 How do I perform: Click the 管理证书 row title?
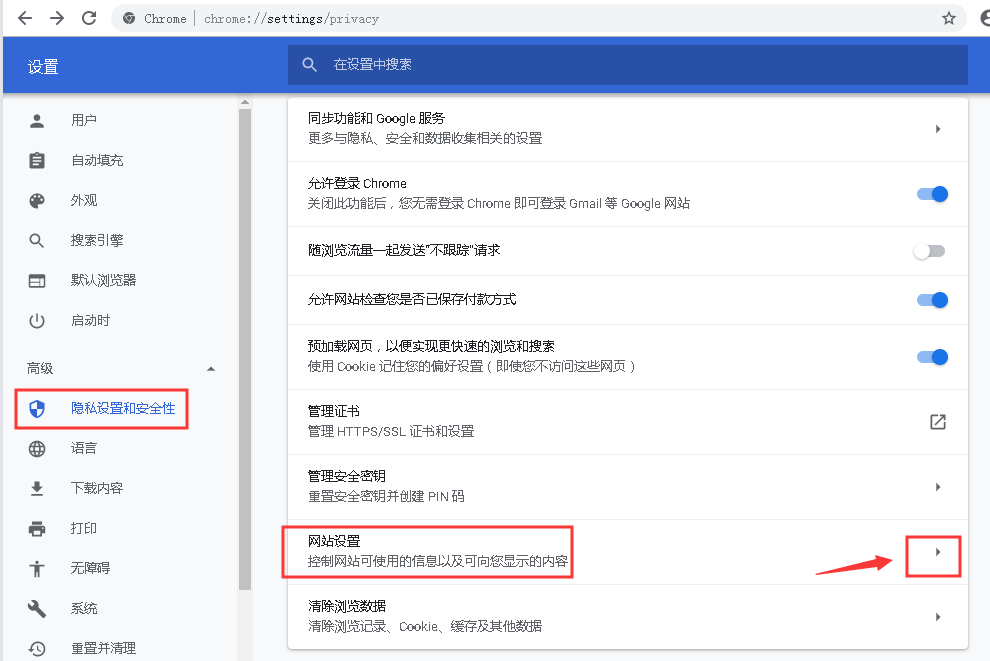pyautogui.click(x=333, y=411)
